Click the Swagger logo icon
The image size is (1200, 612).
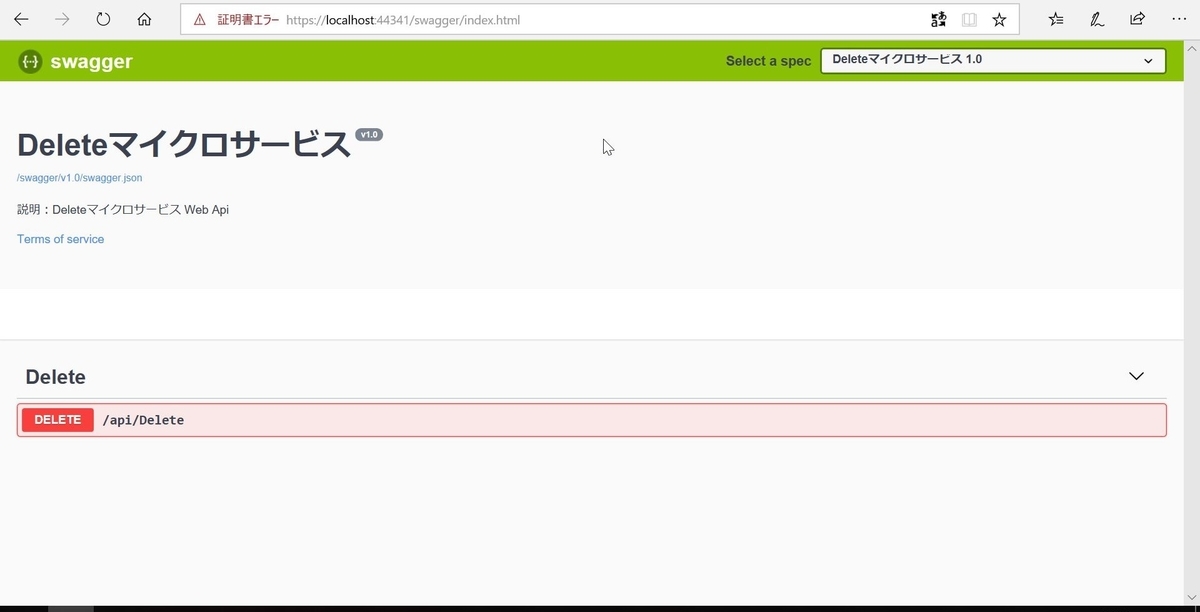point(29,61)
